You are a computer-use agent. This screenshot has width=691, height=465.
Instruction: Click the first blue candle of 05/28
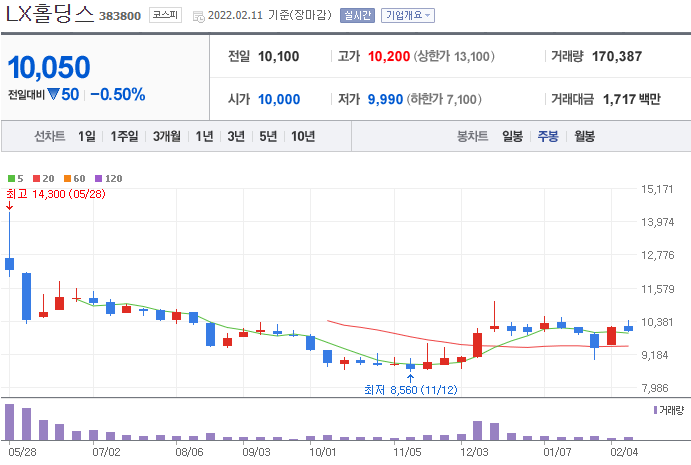[10, 264]
